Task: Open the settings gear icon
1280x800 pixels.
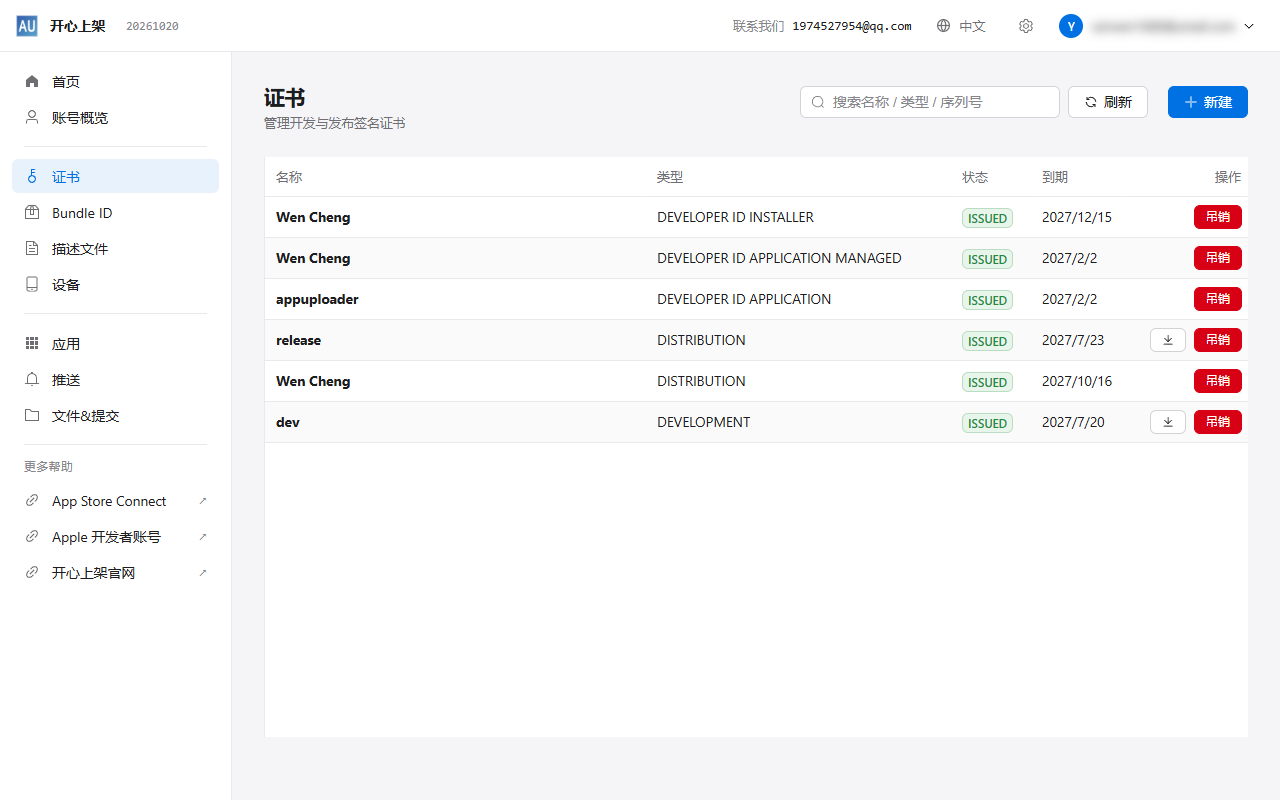Action: 1026,26
